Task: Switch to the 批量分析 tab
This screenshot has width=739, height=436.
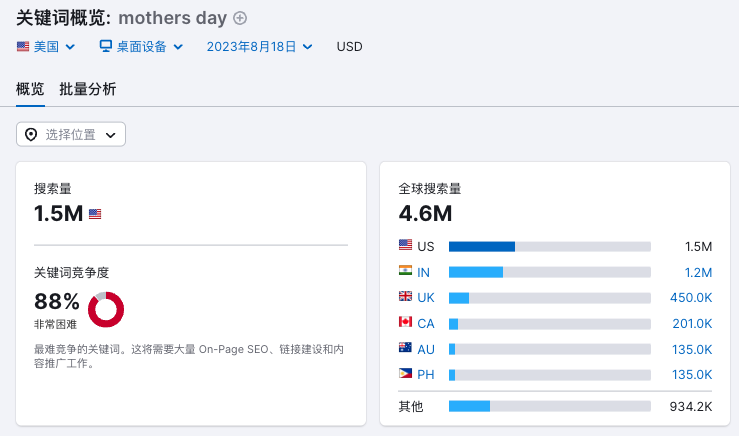Action: [88, 89]
